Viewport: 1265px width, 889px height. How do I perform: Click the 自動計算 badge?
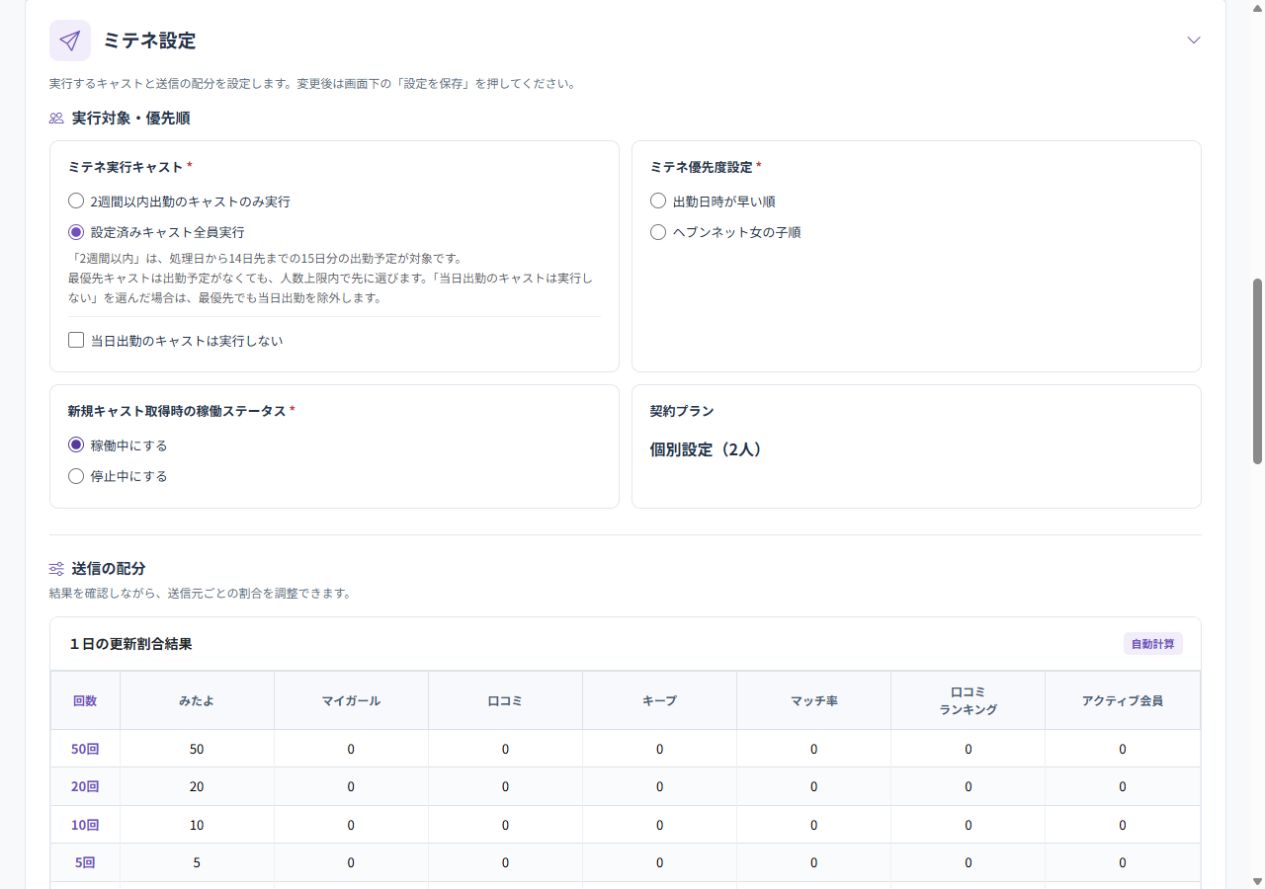pos(1153,644)
